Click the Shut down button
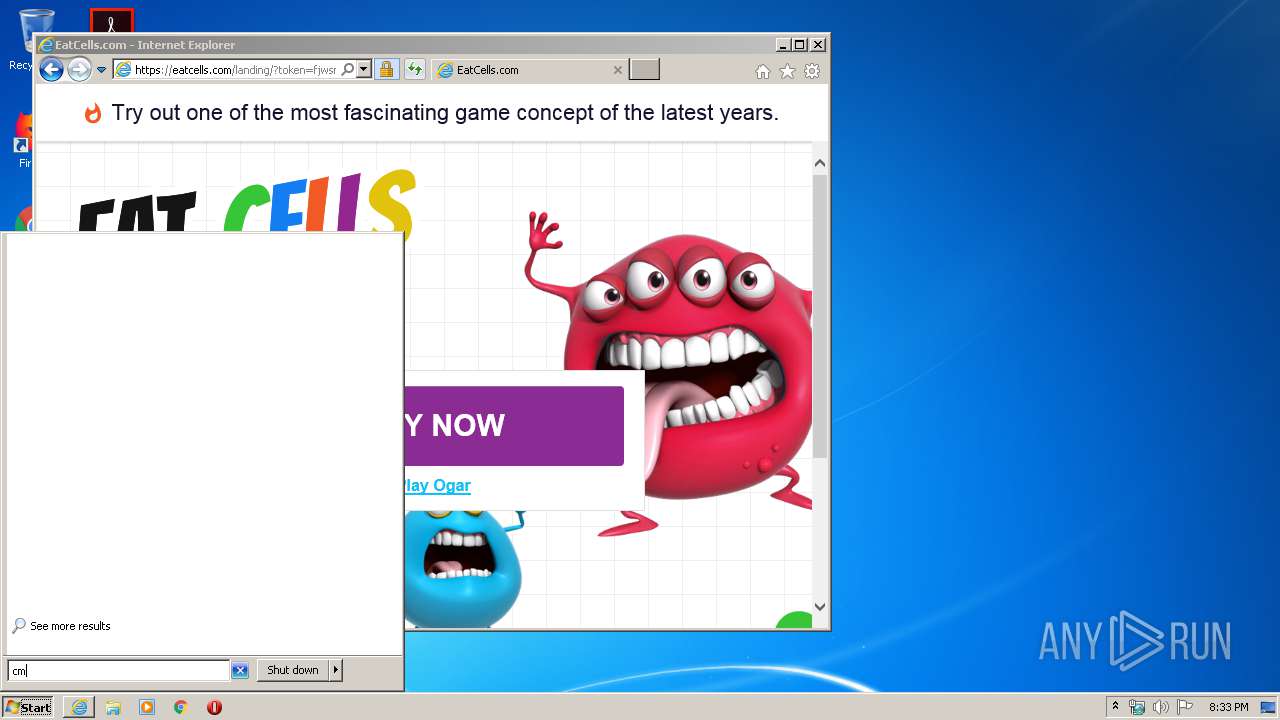 click(x=293, y=670)
